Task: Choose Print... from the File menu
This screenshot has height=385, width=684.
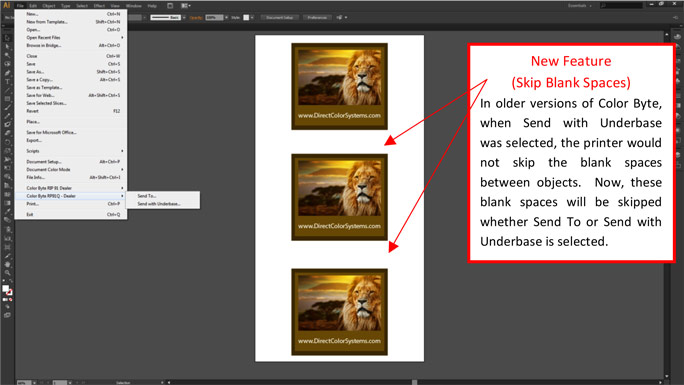Action: click(x=71, y=204)
